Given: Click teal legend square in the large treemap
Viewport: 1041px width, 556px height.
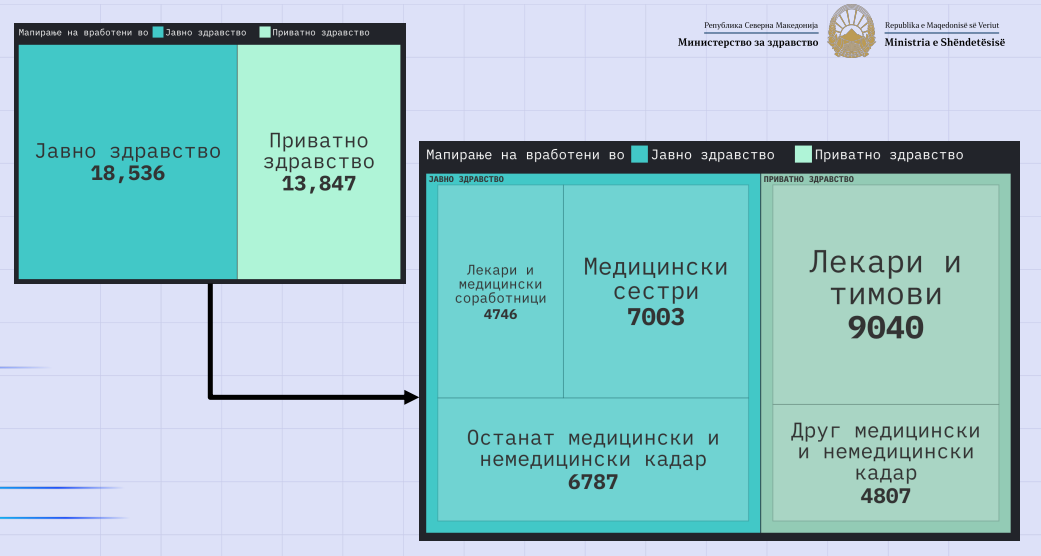Looking at the screenshot, I should (639, 154).
